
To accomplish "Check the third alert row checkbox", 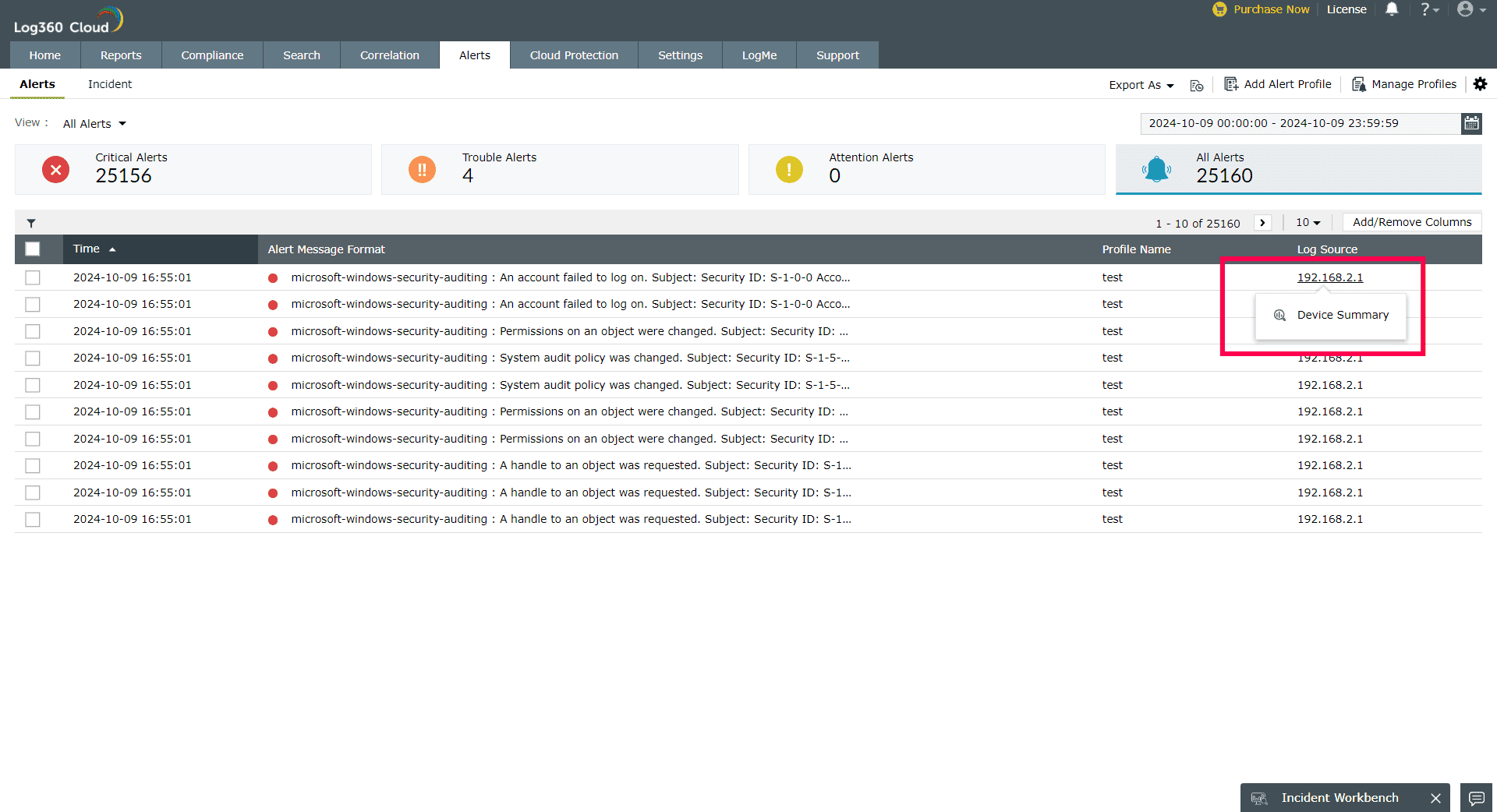I will coord(33,331).
